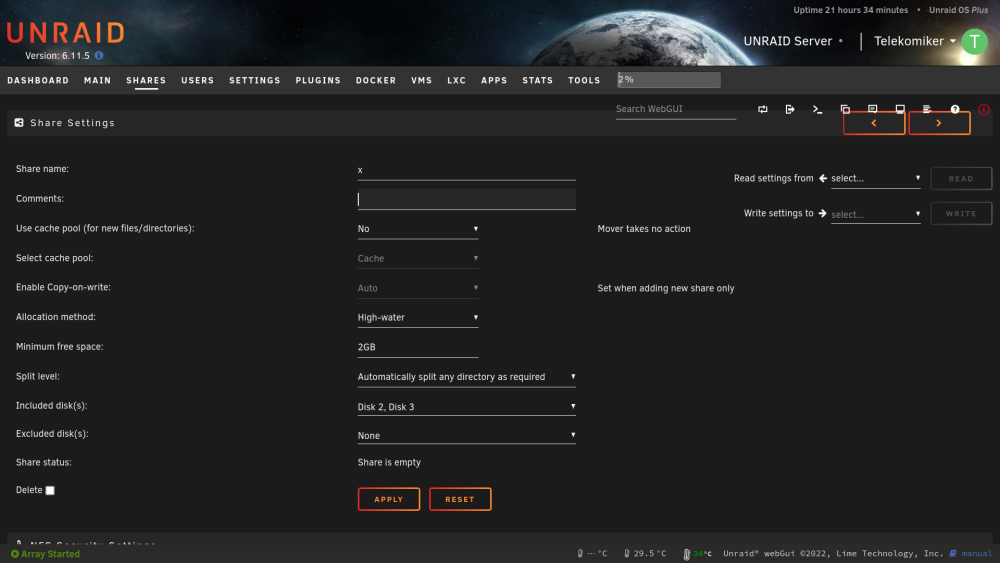The image size is (1000, 563).
Task: Click the Comments input field
Action: click(467, 200)
